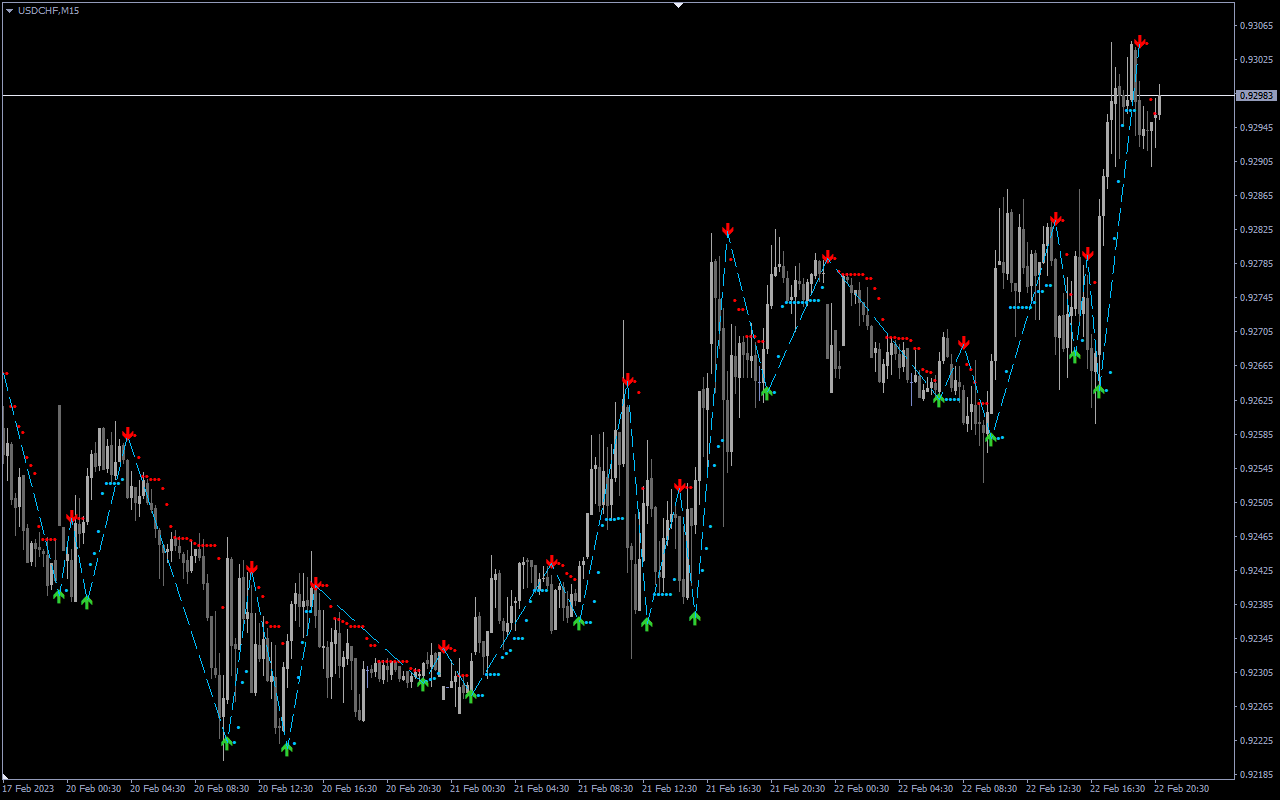Viewport: 1280px width, 800px height.
Task: Click the 17 Feb 2023 date label
Action: click(29, 789)
